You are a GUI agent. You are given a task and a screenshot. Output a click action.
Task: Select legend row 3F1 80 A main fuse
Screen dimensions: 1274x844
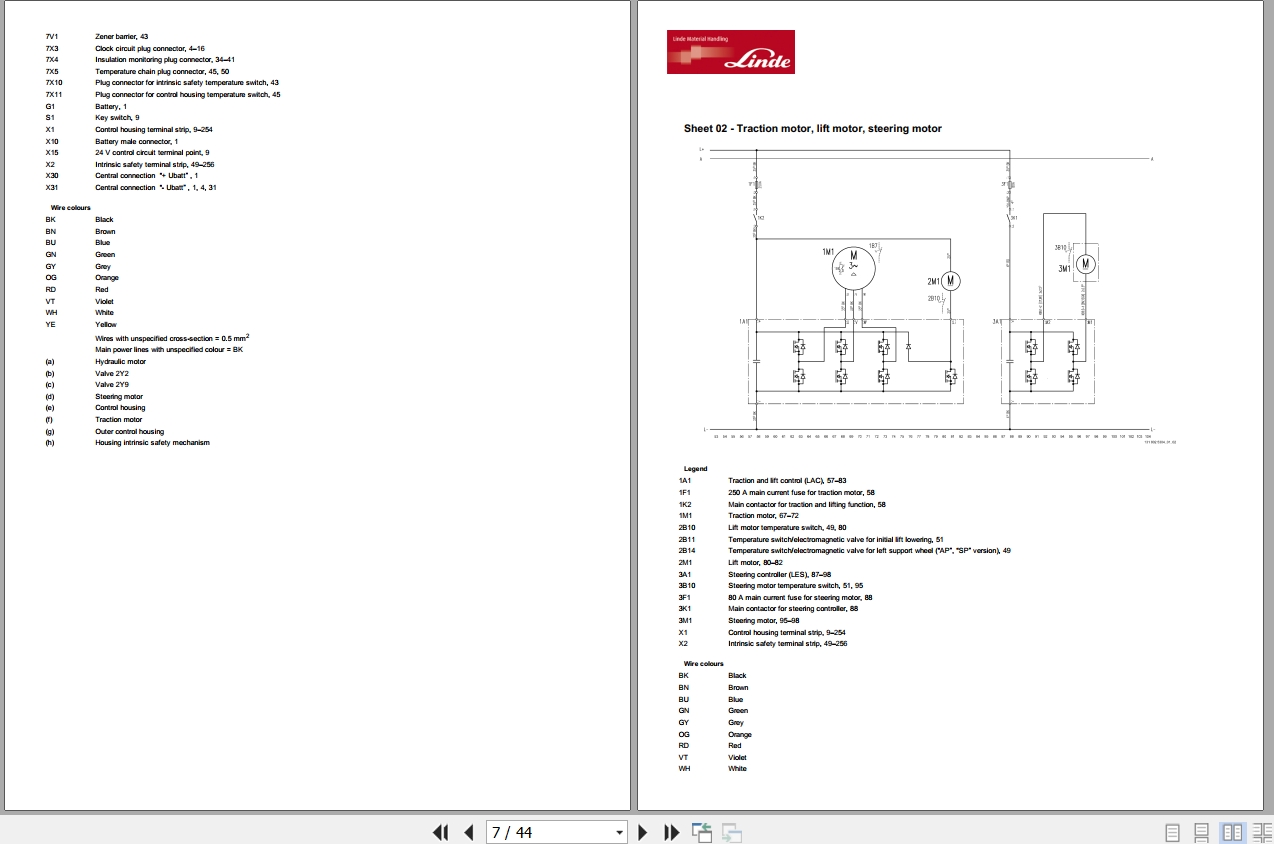775,597
